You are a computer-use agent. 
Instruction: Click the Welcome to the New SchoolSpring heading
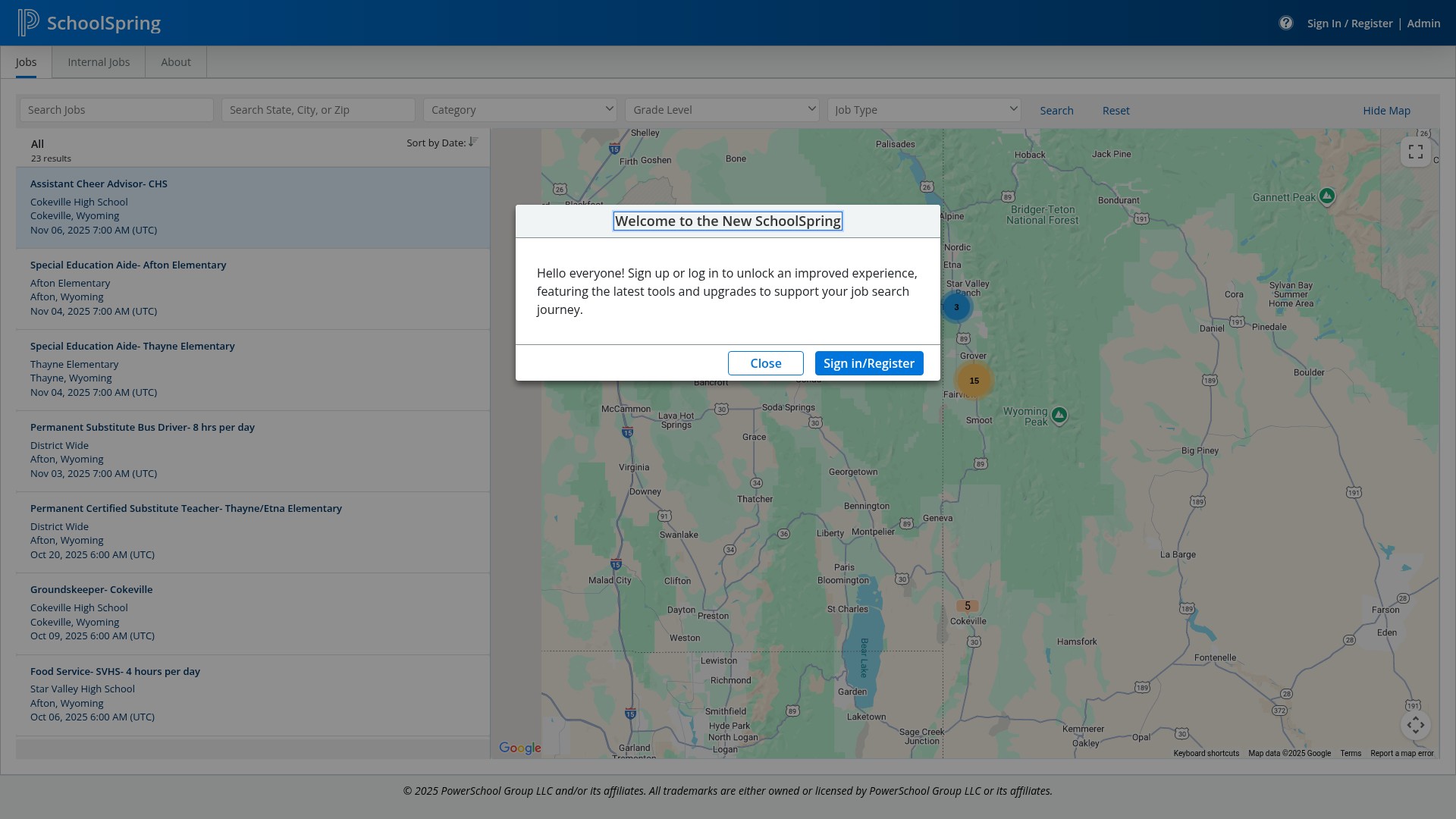coord(728,221)
